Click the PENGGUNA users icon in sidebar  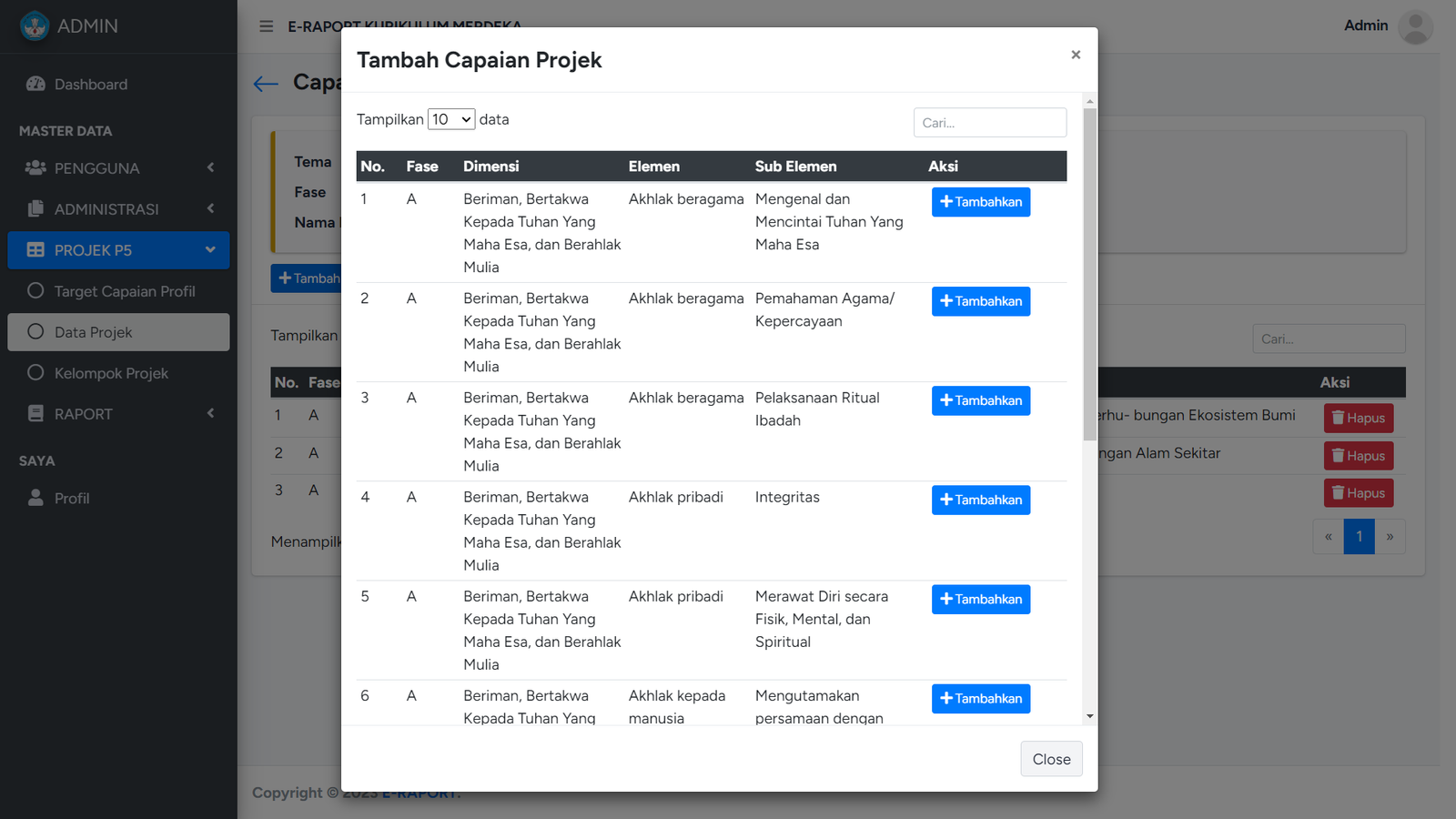(35, 168)
